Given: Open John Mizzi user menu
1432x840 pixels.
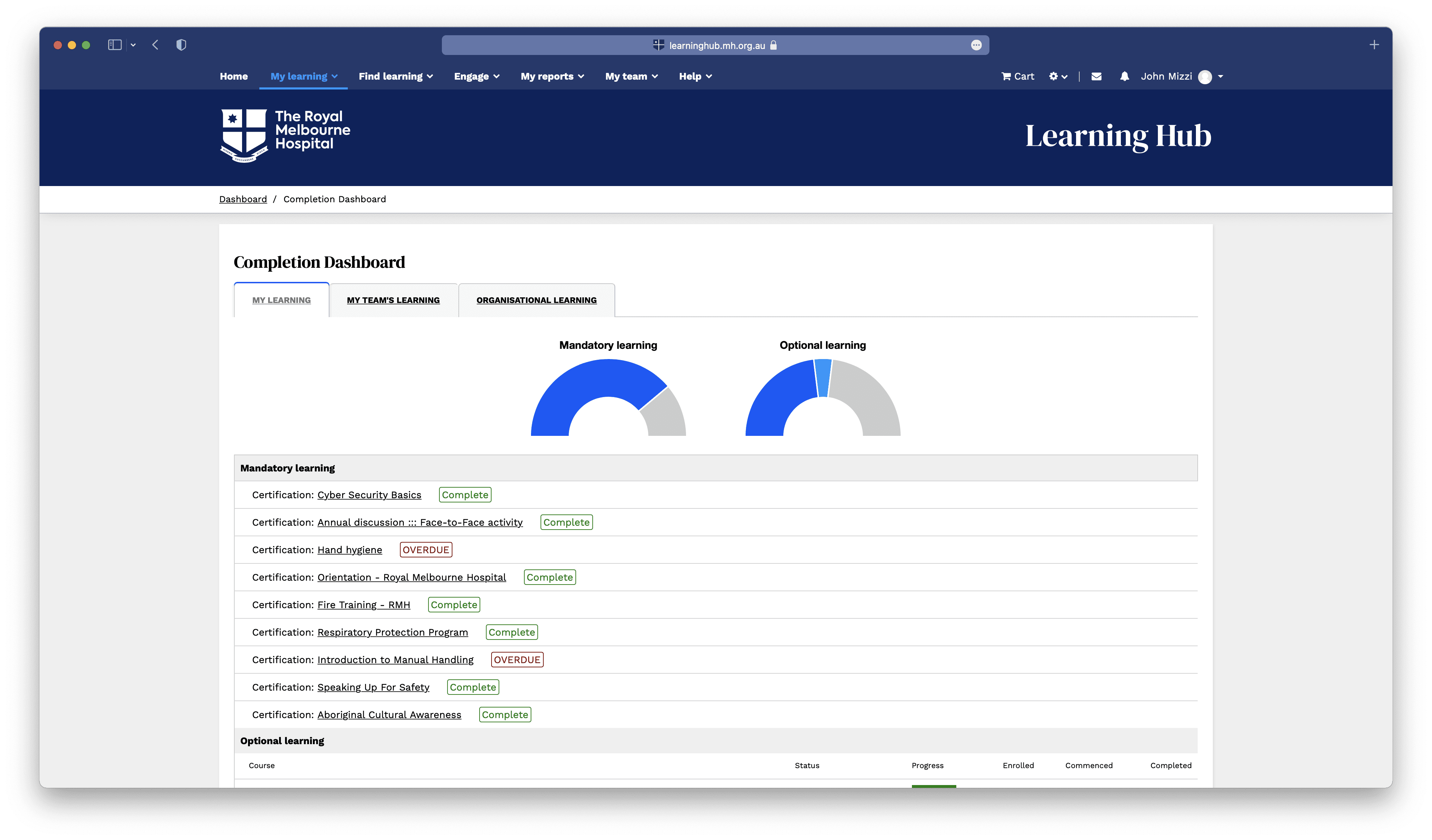Looking at the screenshot, I should [x=1181, y=76].
